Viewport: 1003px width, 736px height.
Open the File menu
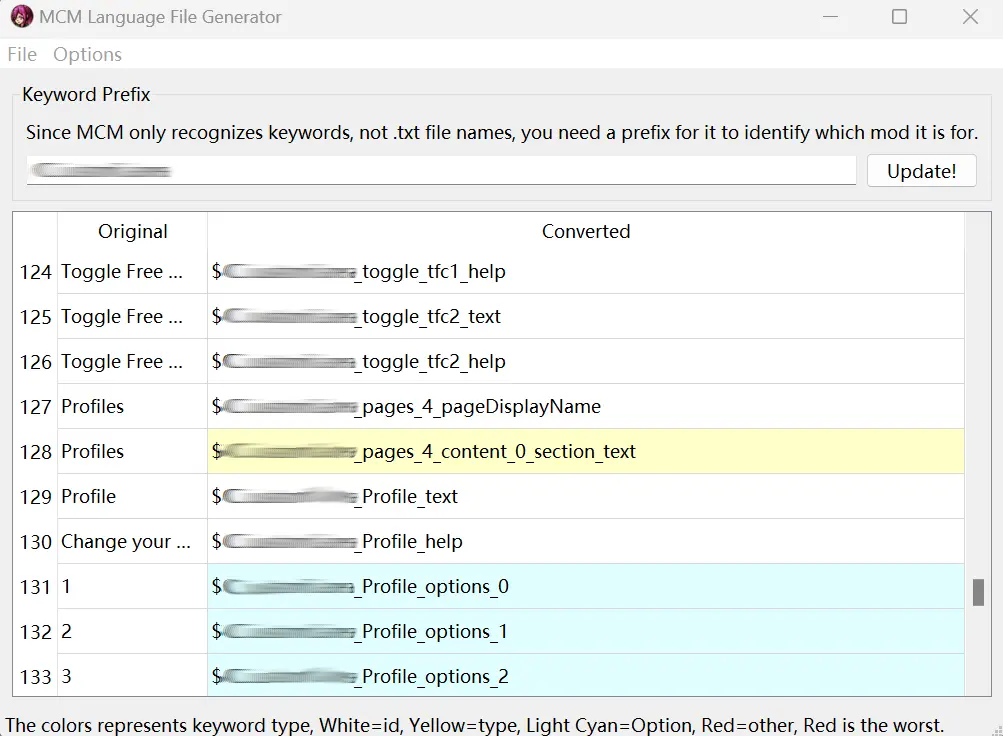point(22,54)
